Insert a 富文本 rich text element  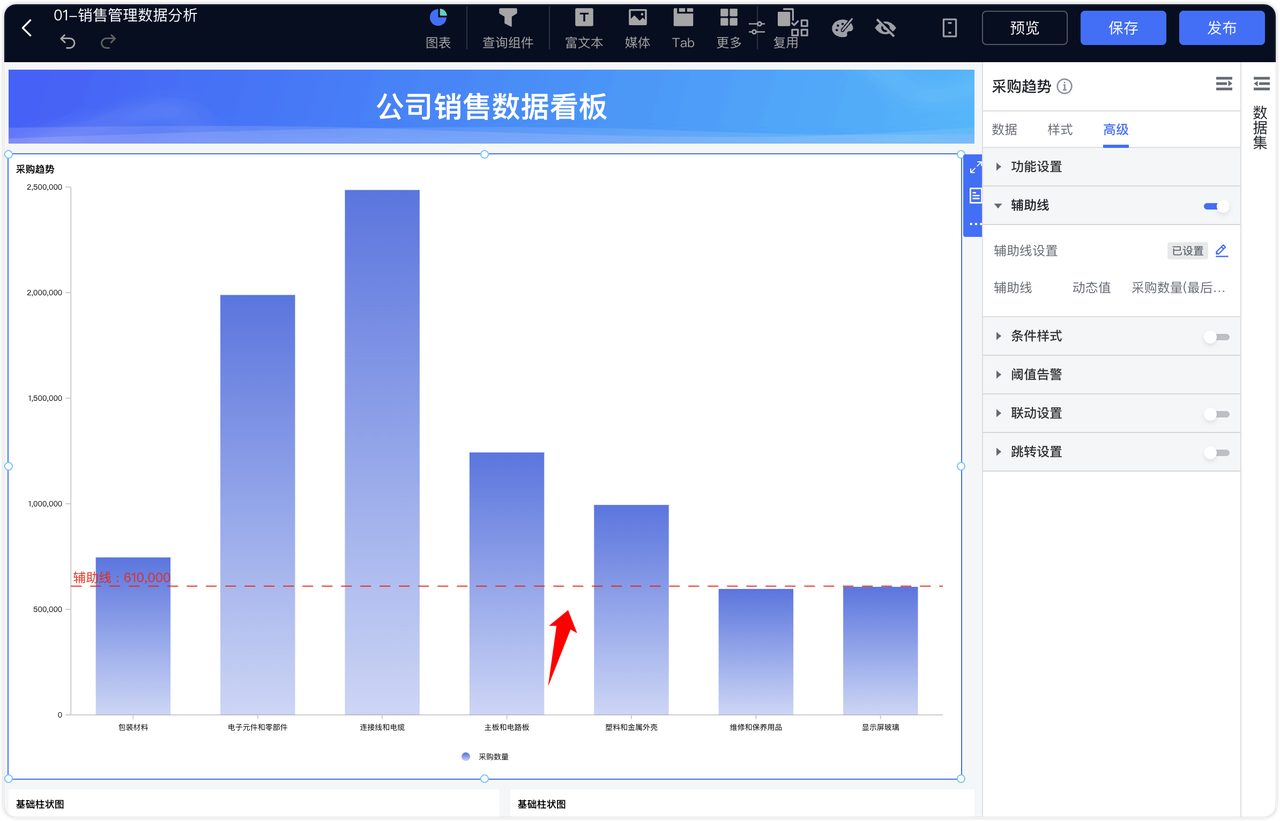583,27
